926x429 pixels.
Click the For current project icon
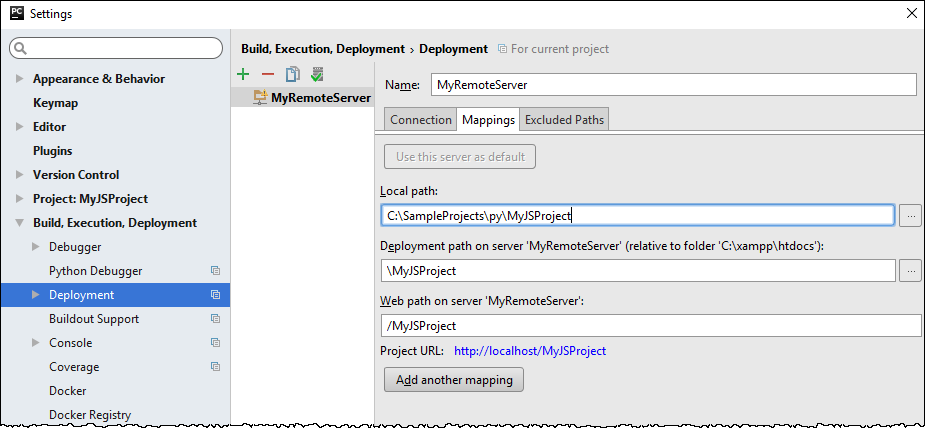(503, 49)
